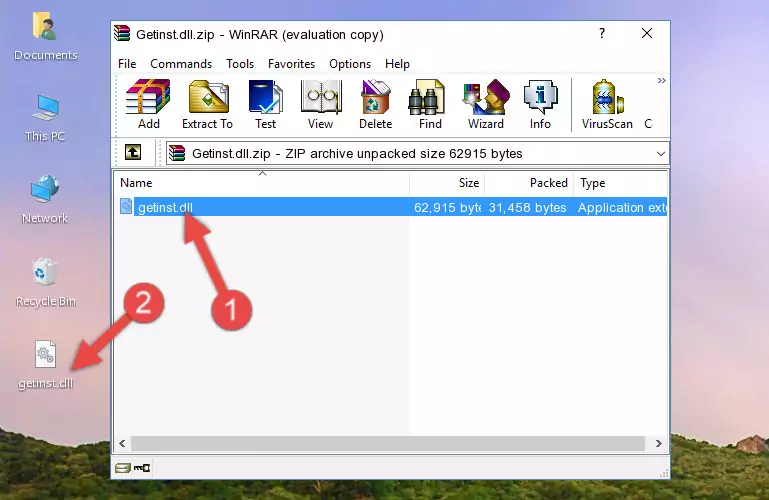This screenshot has width=769, height=500.
Task: Open the View file tool
Action: 321,104
